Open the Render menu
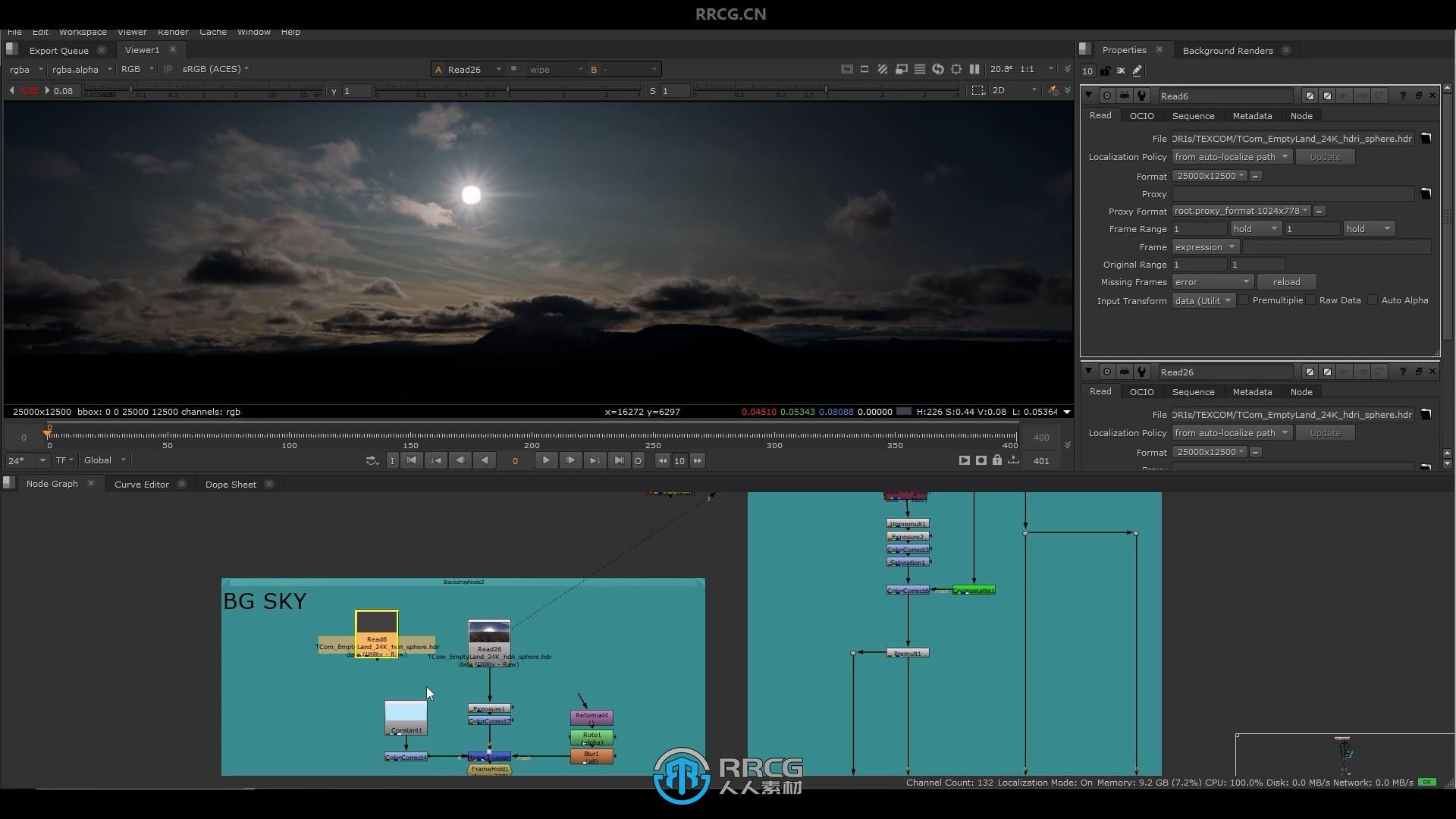This screenshot has height=819, width=1456. [173, 32]
